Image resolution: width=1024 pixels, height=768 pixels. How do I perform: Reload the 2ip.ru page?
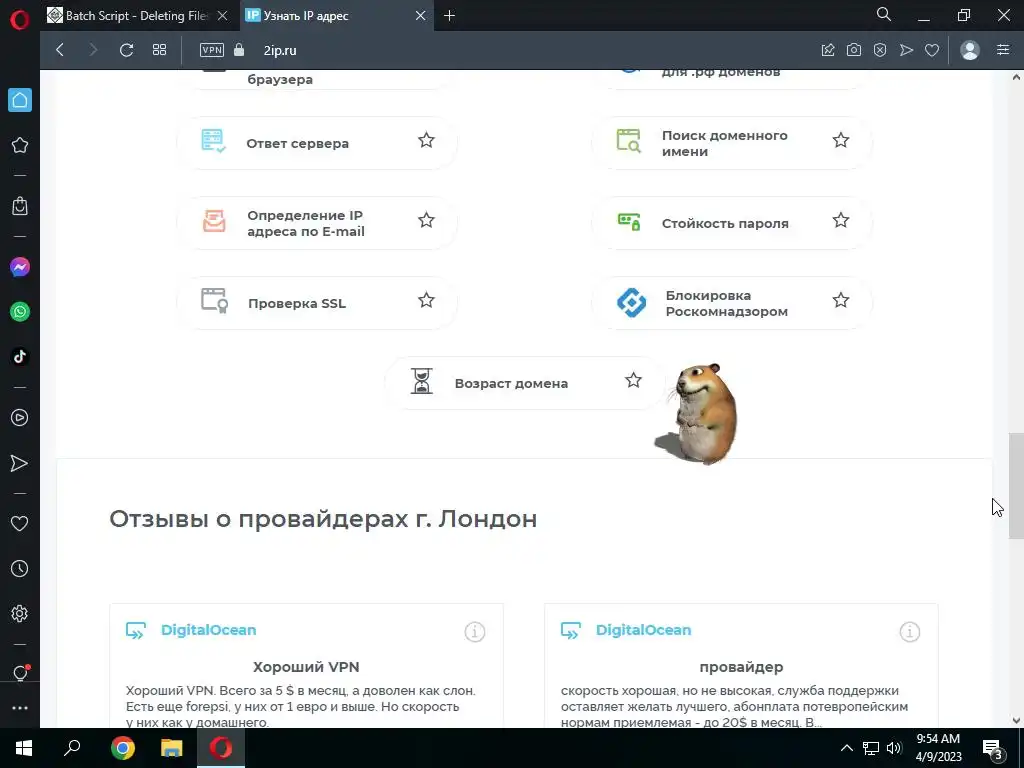tap(127, 50)
